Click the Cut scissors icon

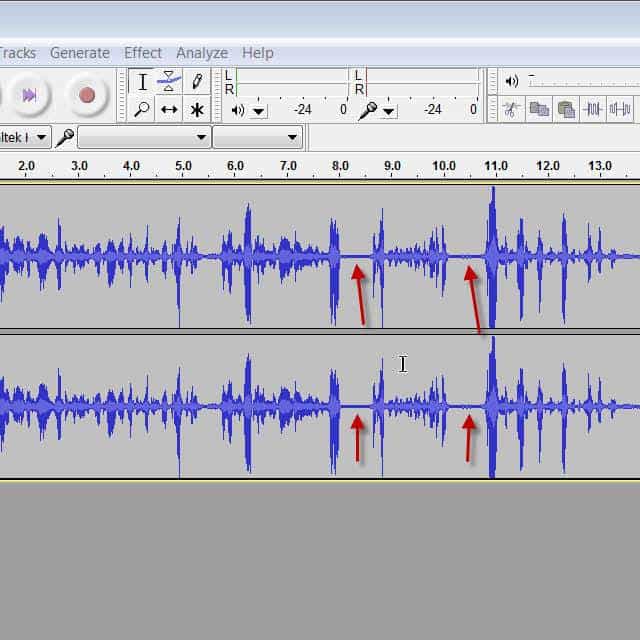(512, 109)
